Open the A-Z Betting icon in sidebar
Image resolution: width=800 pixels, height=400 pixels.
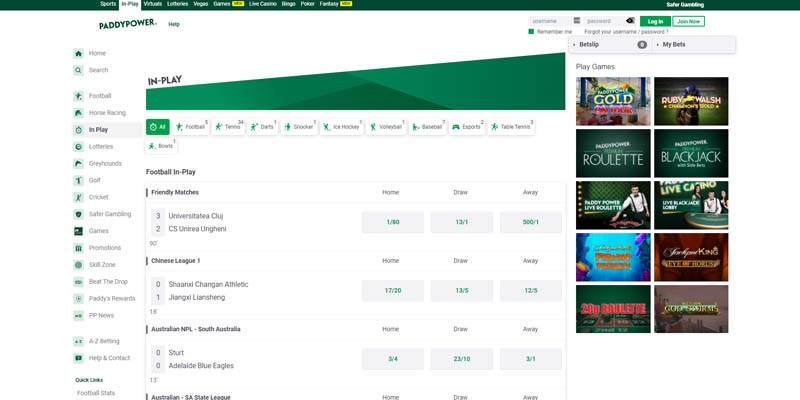click(78, 341)
